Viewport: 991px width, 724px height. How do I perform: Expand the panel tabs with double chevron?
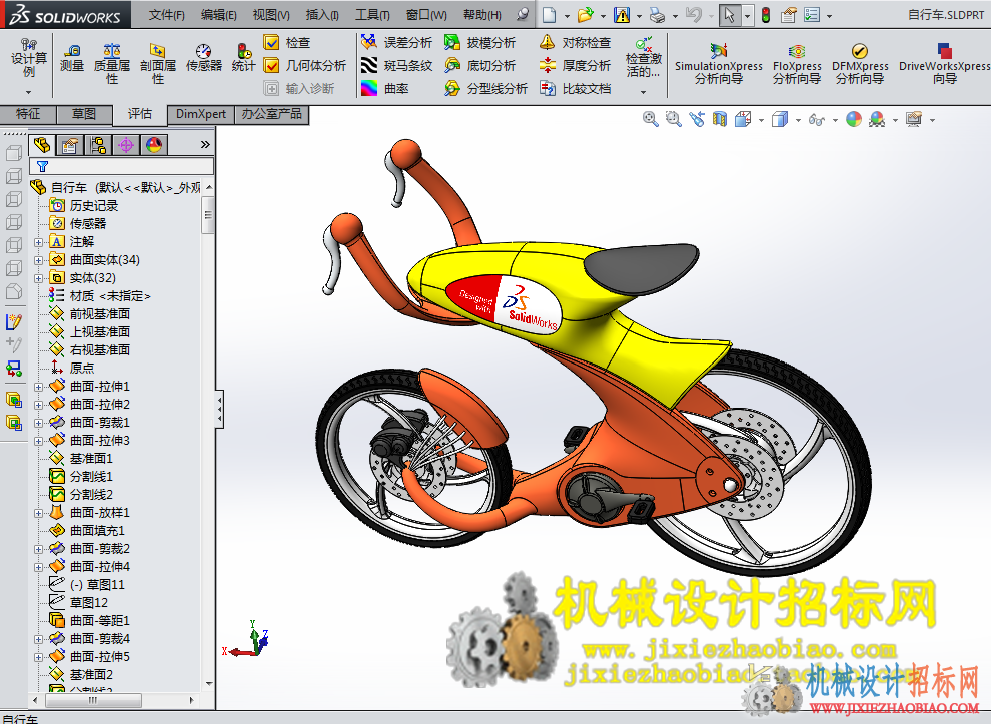tap(205, 145)
